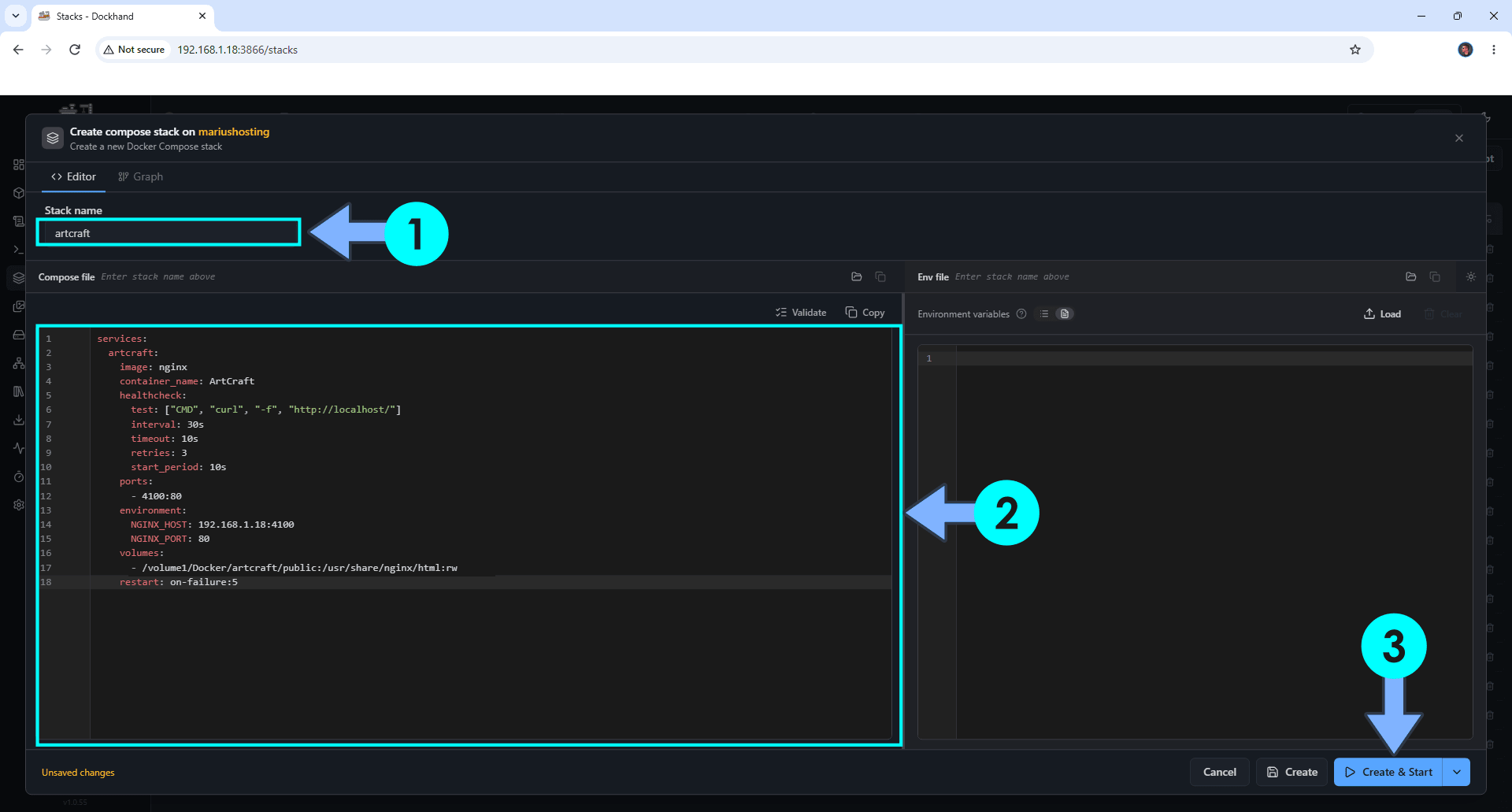Open the Registry library icon in sidebar
The image size is (1512, 812).
click(19, 391)
